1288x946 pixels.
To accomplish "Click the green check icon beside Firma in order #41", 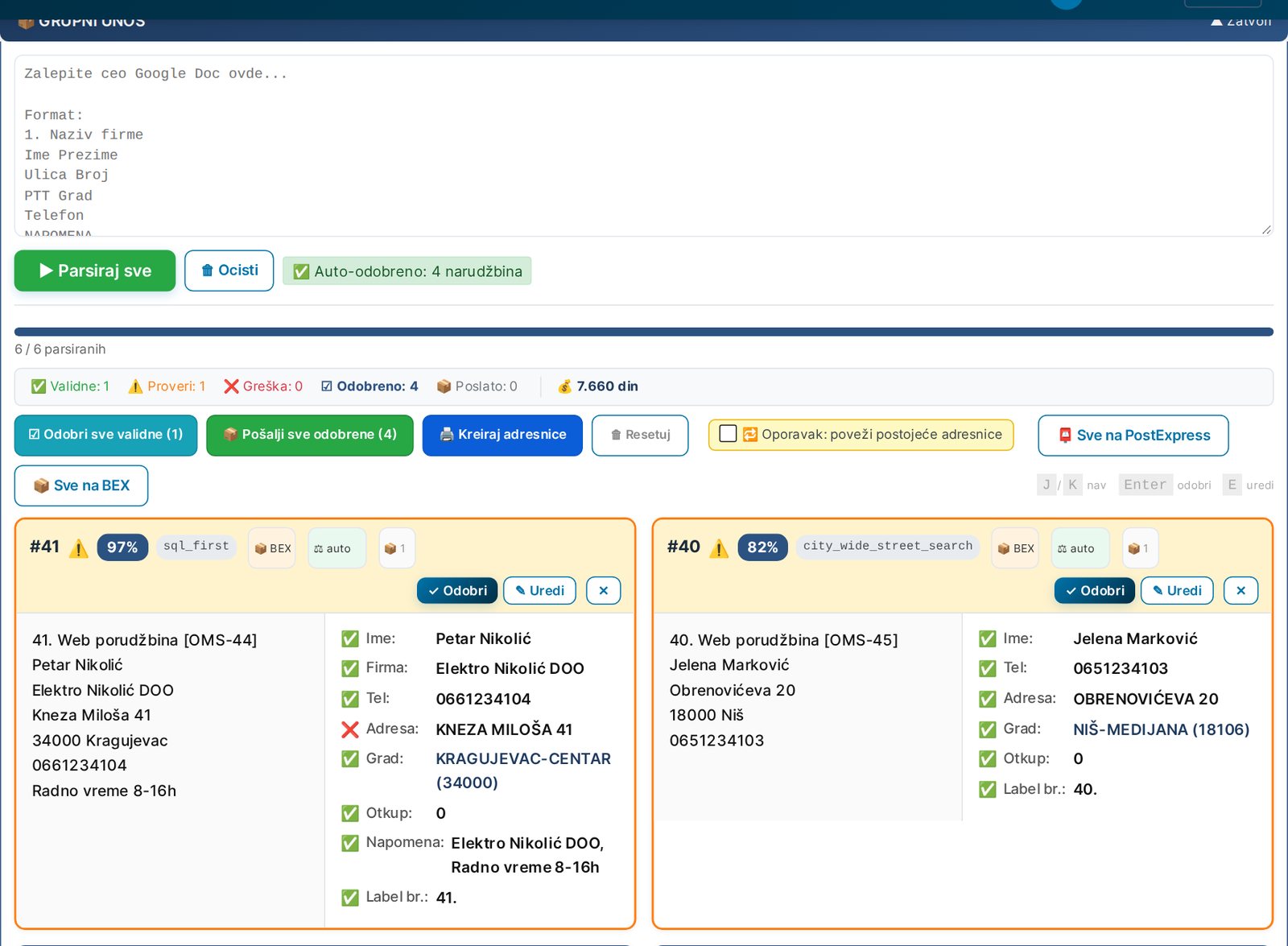I will click(x=350, y=668).
